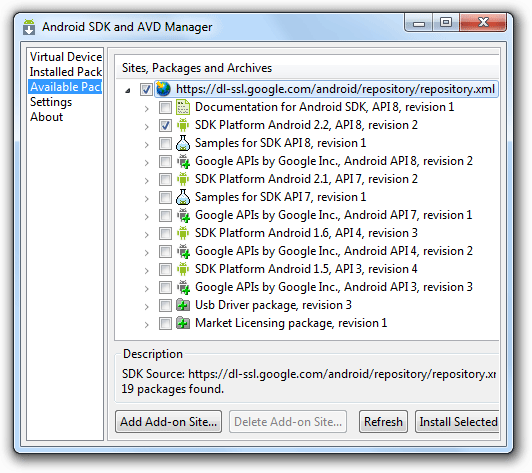Screen dimensions: 532x473
Task: Click the Google APIs API 8 add-on icon
Action: tap(183, 162)
